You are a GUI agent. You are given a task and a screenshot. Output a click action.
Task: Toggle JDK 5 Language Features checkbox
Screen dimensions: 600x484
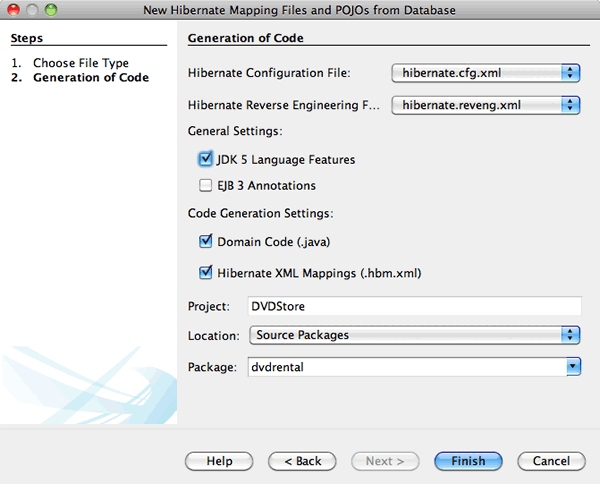coord(206,159)
